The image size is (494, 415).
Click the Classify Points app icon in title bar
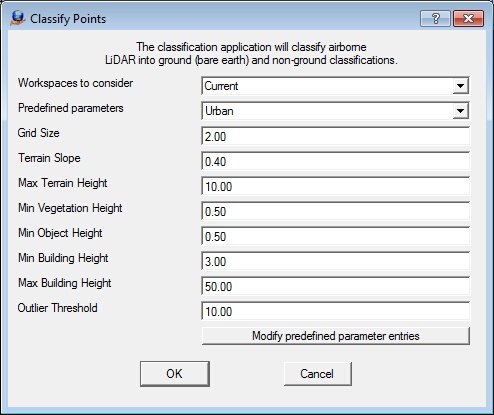click(x=18, y=18)
